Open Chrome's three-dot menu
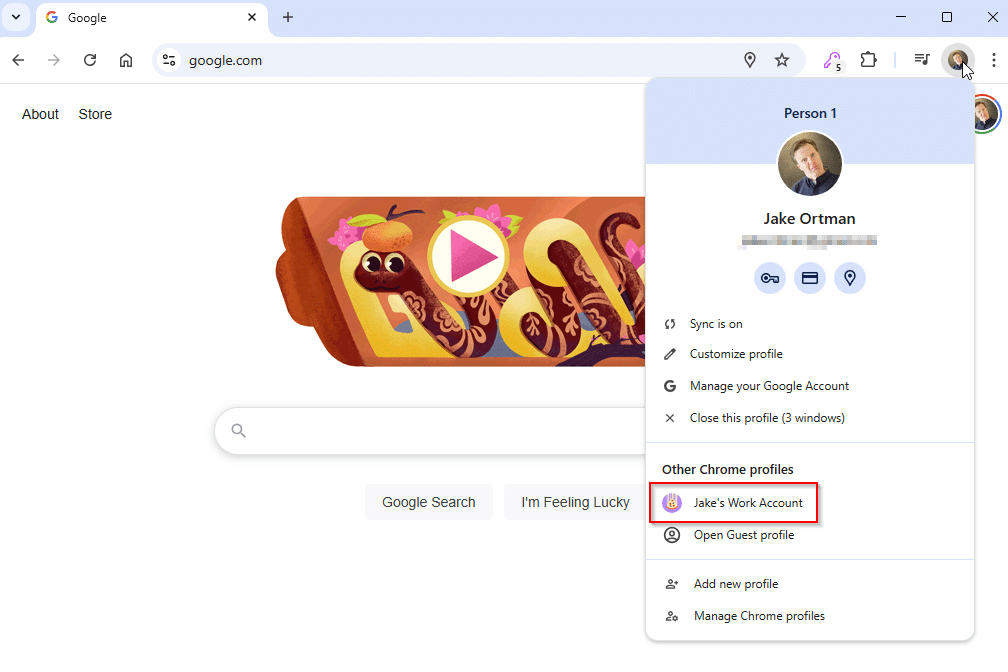This screenshot has height=672, width=1008. [x=994, y=60]
